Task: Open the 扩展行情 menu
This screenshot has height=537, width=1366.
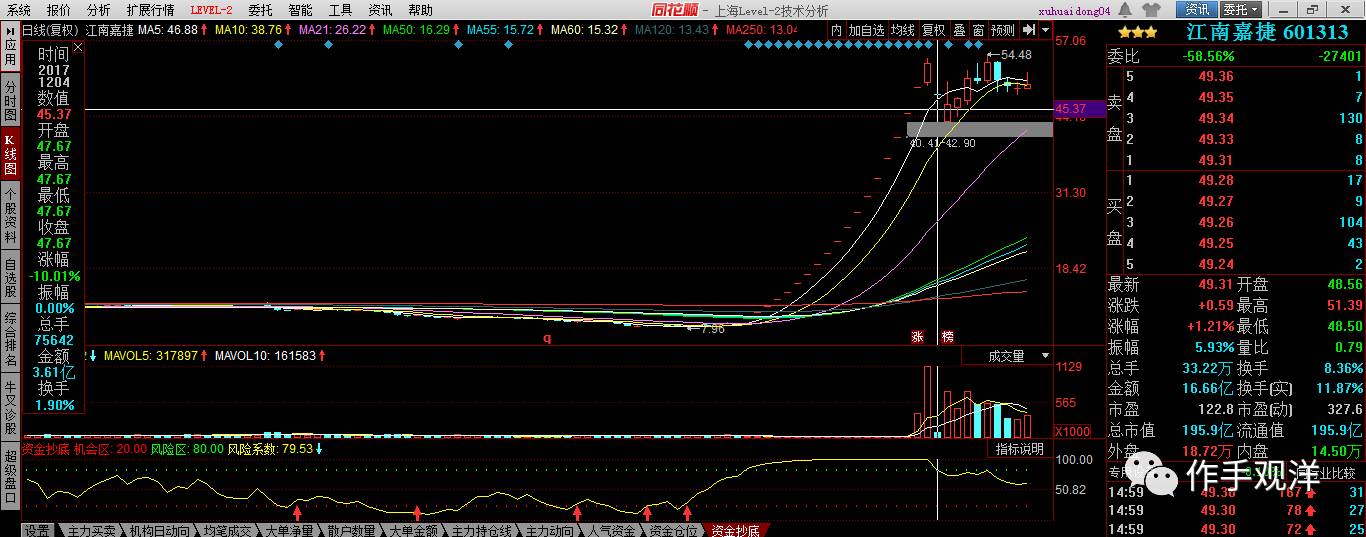Action: [x=150, y=10]
